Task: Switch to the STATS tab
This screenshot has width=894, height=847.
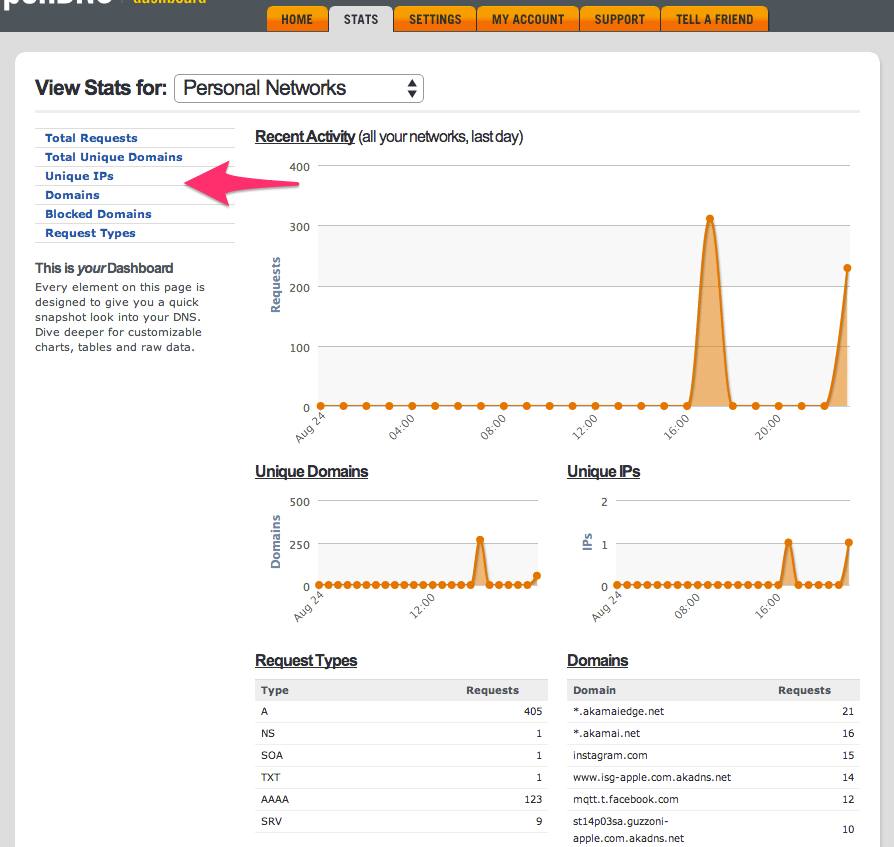Action: (x=360, y=18)
